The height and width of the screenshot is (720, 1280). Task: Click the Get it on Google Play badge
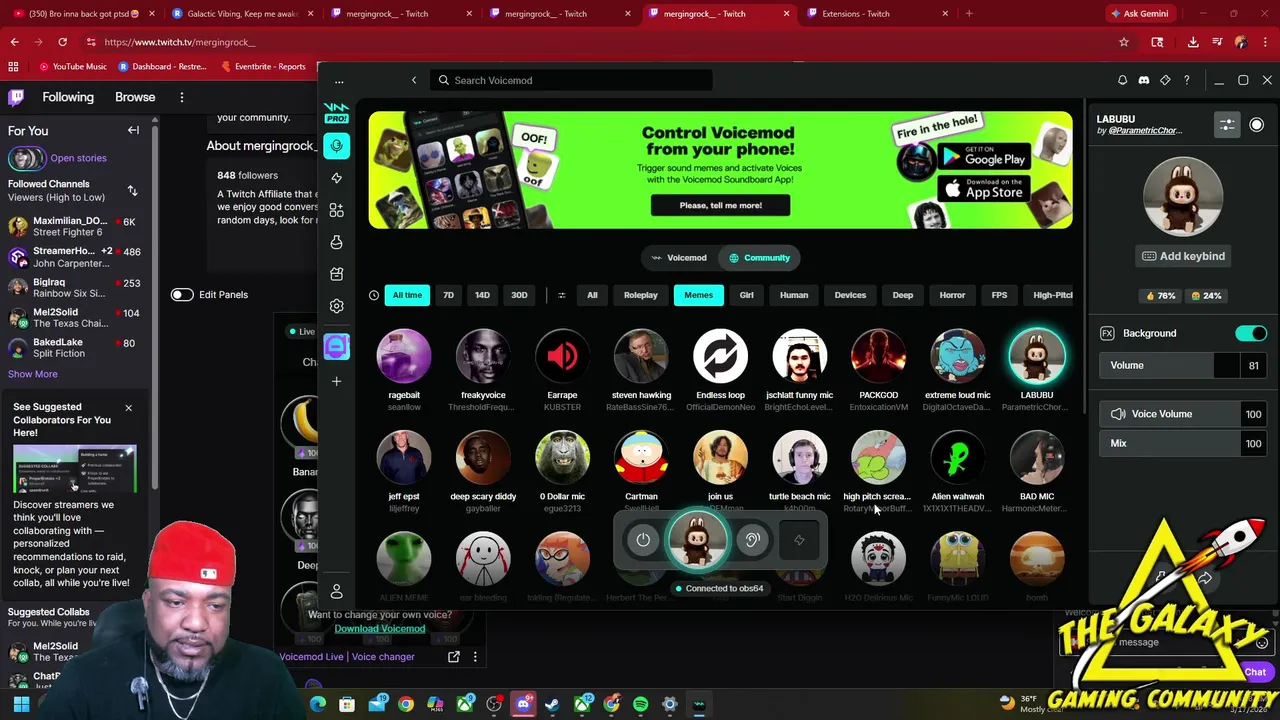(984, 156)
